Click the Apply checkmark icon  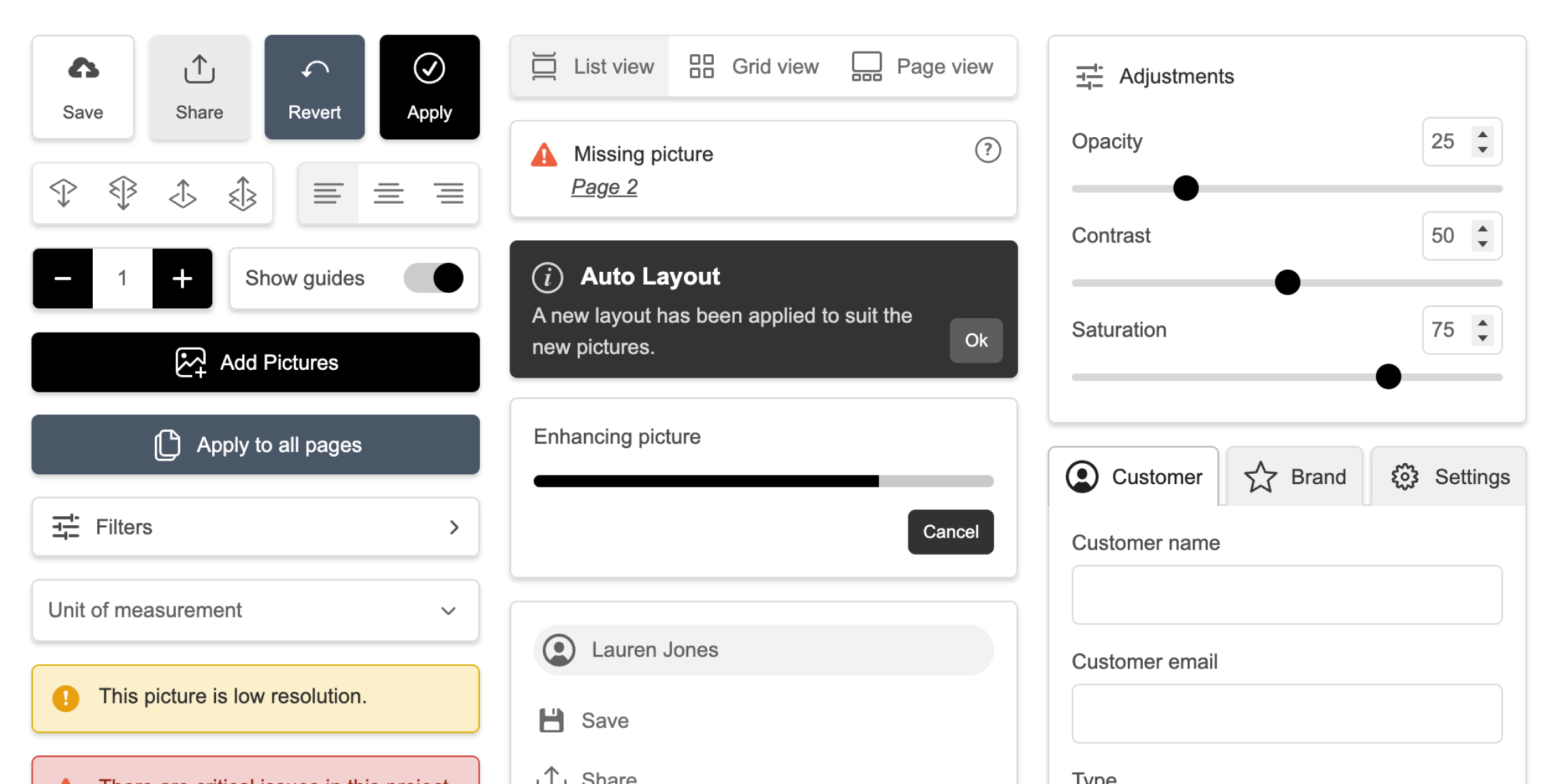(x=429, y=69)
